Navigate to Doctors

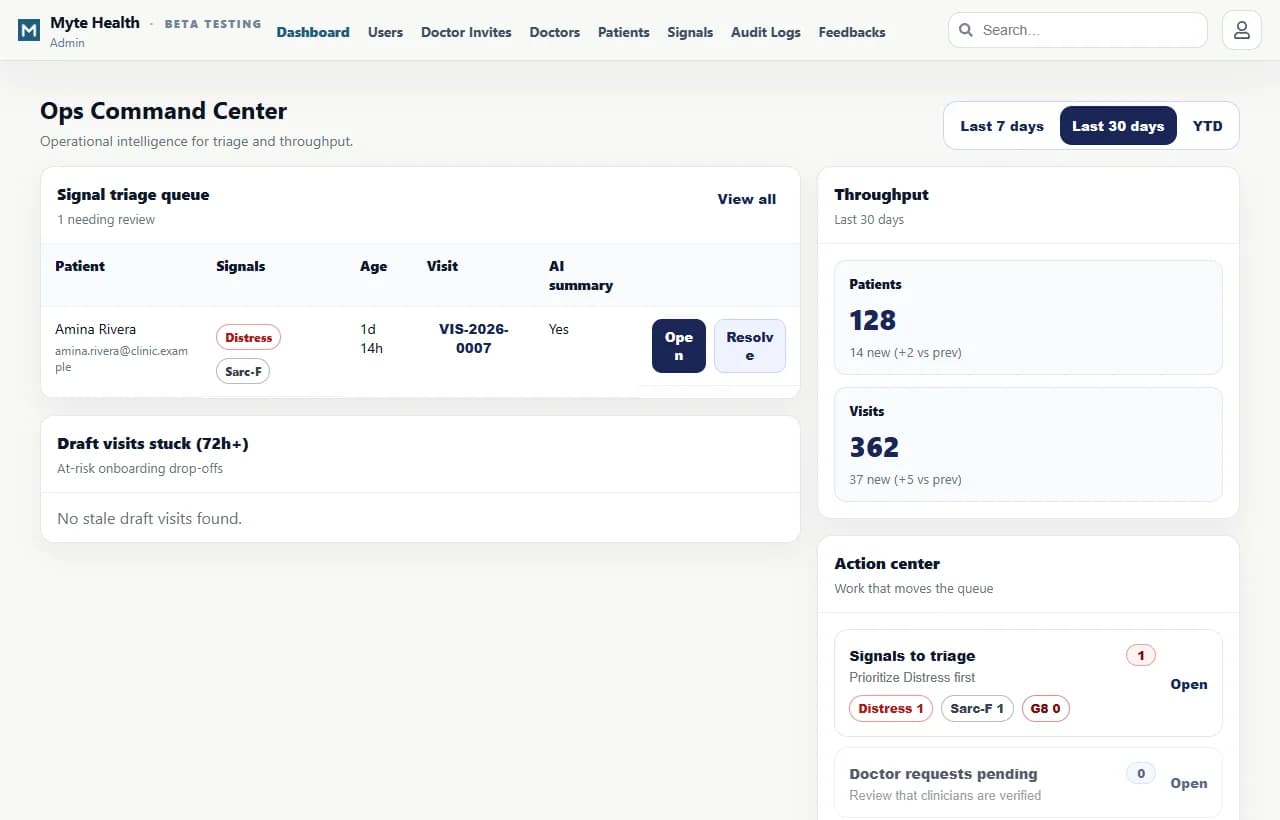[x=555, y=32]
